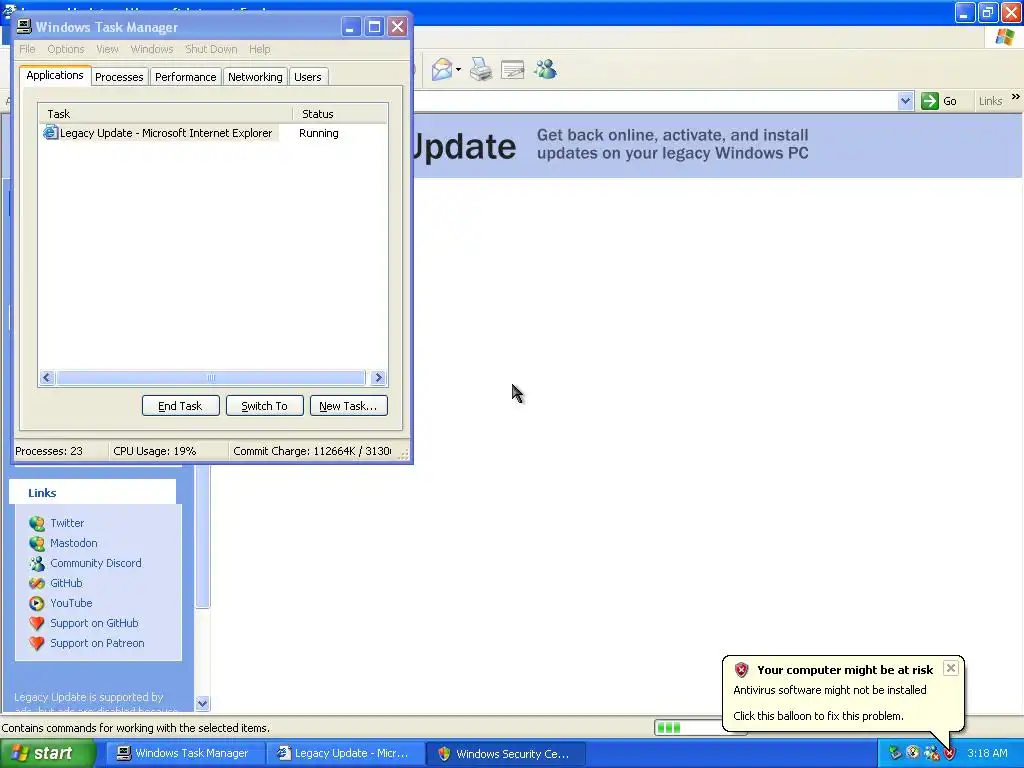Image resolution: width=1024 pixels, height=768 pixels.
Task: Expand the Links toolbar chevron
Action: (1016, 97)
